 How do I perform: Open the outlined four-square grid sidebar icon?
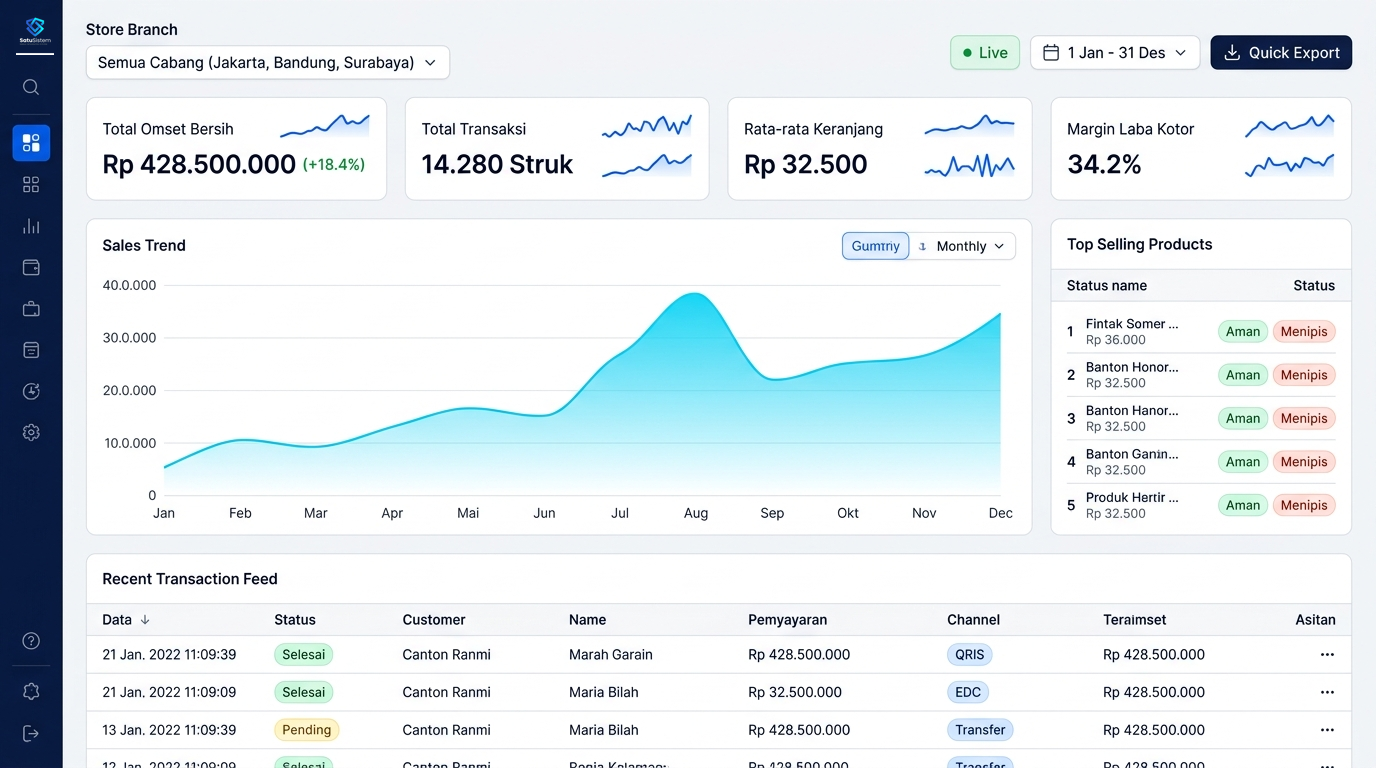[31, 185]
